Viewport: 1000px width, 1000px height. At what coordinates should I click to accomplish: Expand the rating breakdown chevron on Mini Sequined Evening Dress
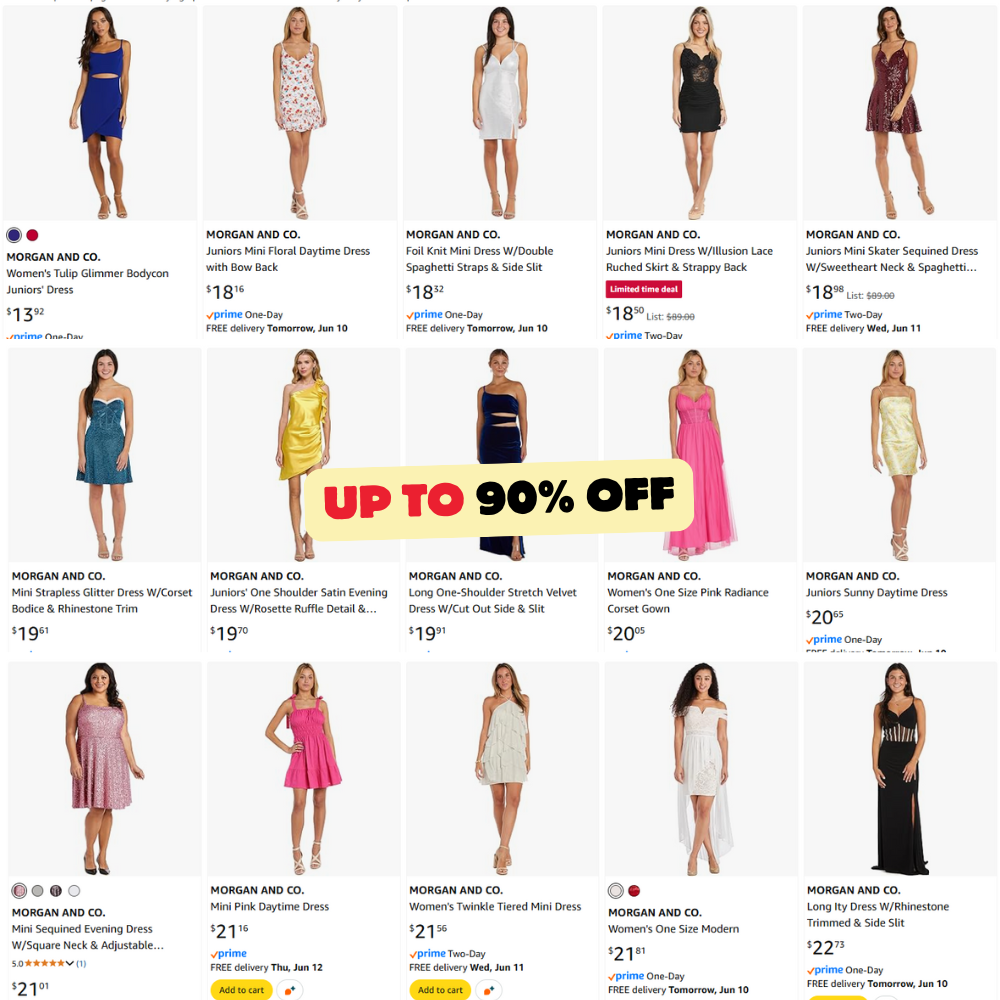[70, 964]
